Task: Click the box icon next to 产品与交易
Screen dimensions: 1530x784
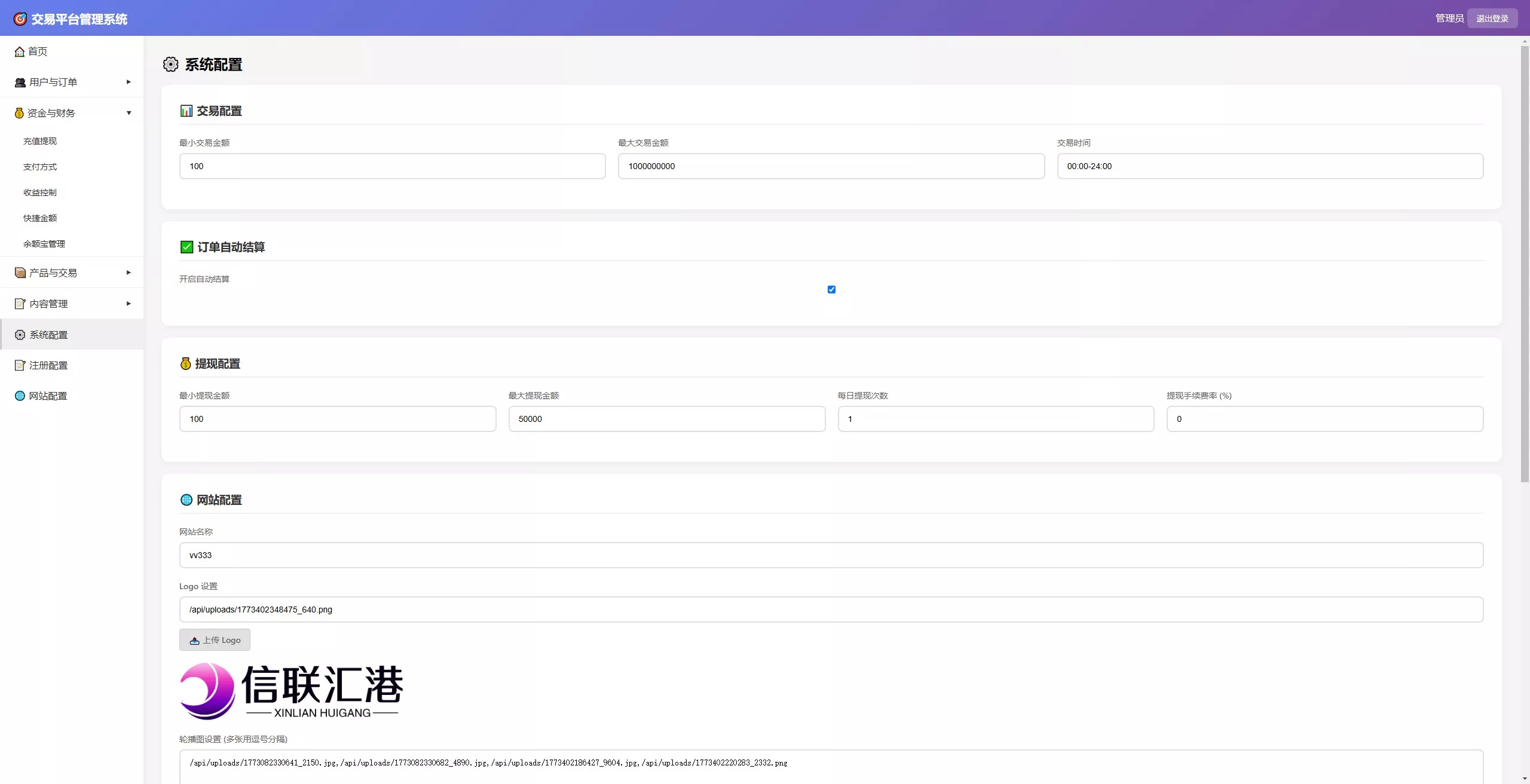Action: coord(20,273)
